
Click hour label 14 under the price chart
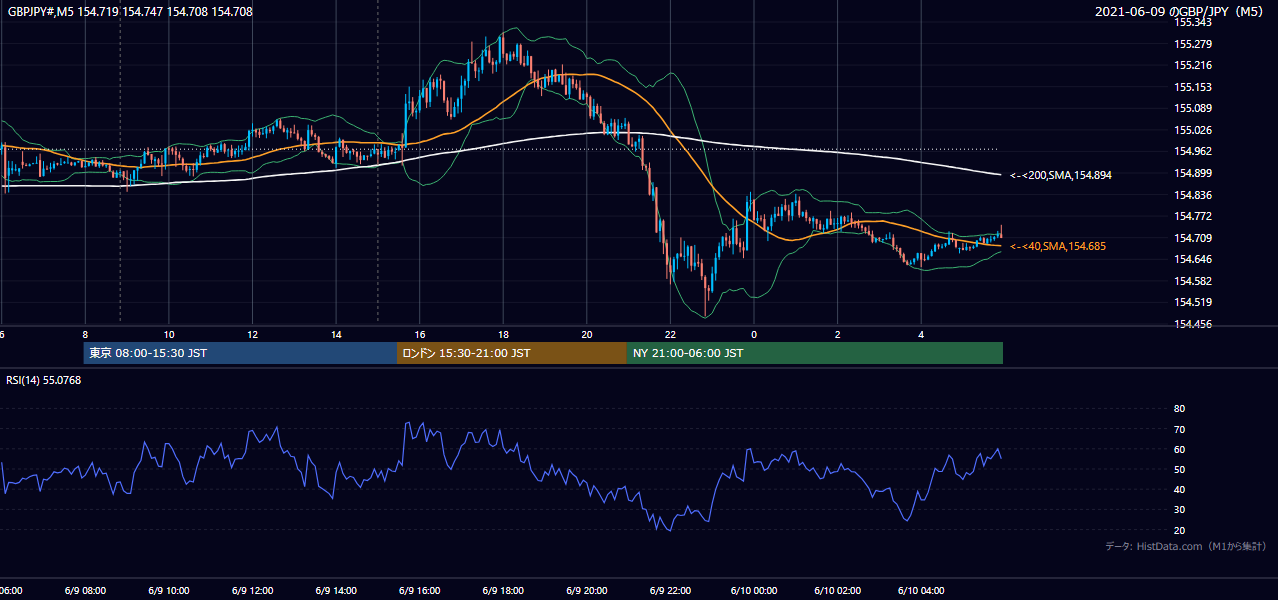click(336, 334)
